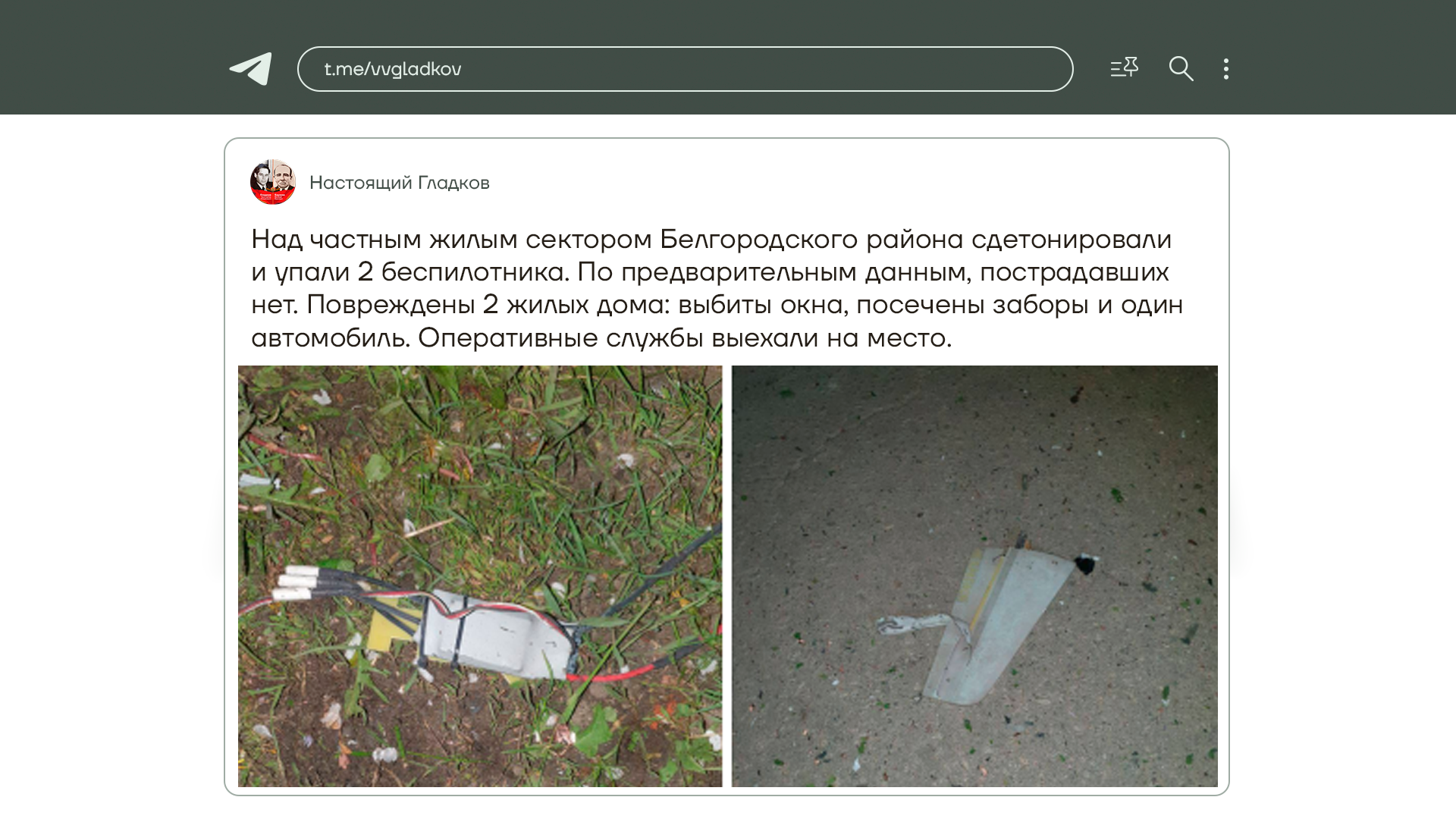Screen dimensions: 1456x819
Task: Open the pinned messages list icon
Action: (1124, 68)
